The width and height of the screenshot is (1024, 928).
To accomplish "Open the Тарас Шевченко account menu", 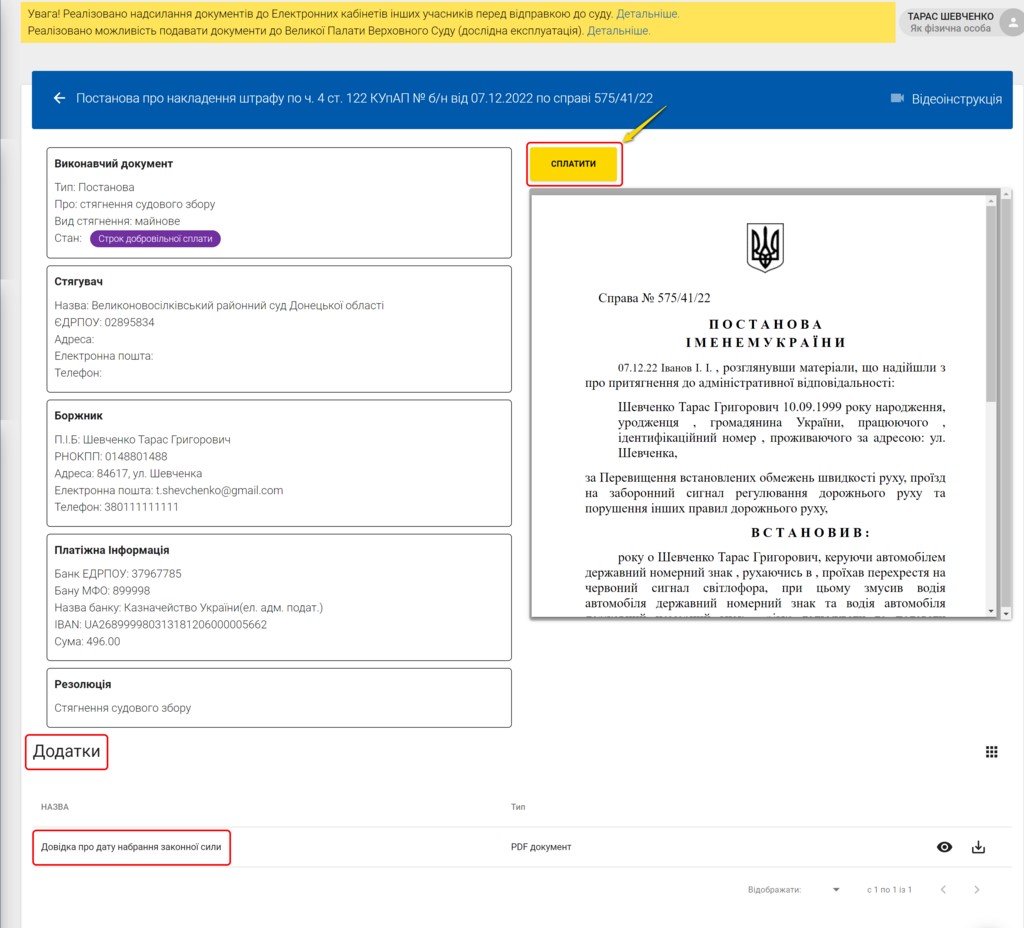I will point(950,22).
